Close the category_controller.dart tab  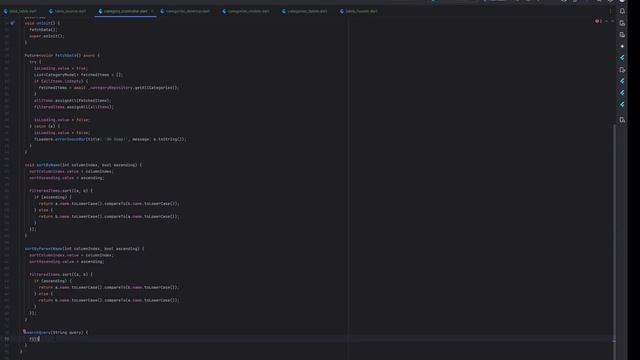(x=152, y=11)
